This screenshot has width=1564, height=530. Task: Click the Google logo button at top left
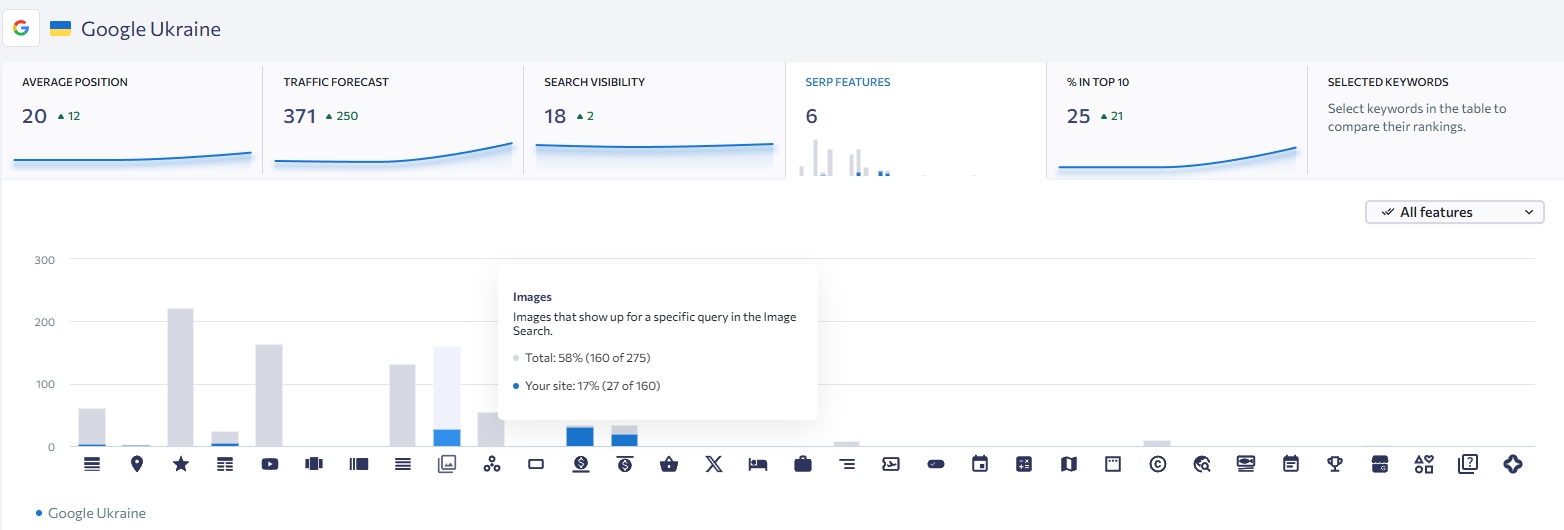tap(21, 29)
